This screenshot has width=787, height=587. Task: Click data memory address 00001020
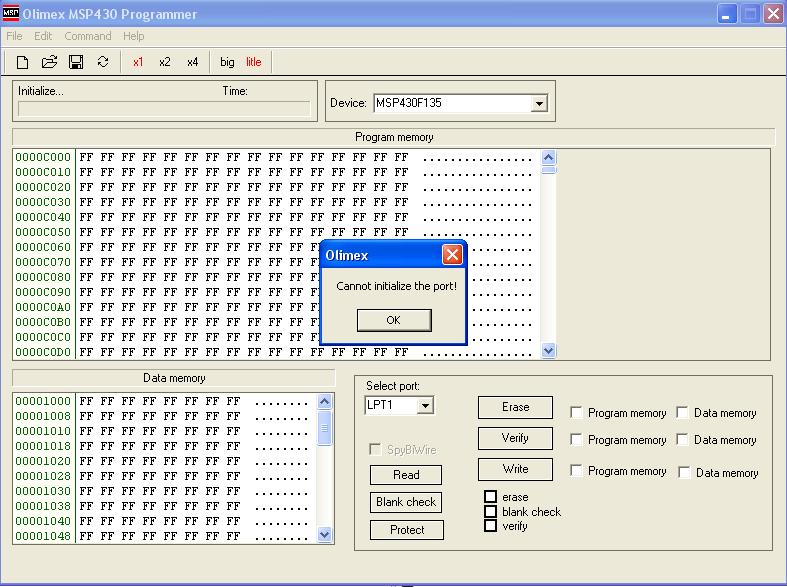pos(43,461)
